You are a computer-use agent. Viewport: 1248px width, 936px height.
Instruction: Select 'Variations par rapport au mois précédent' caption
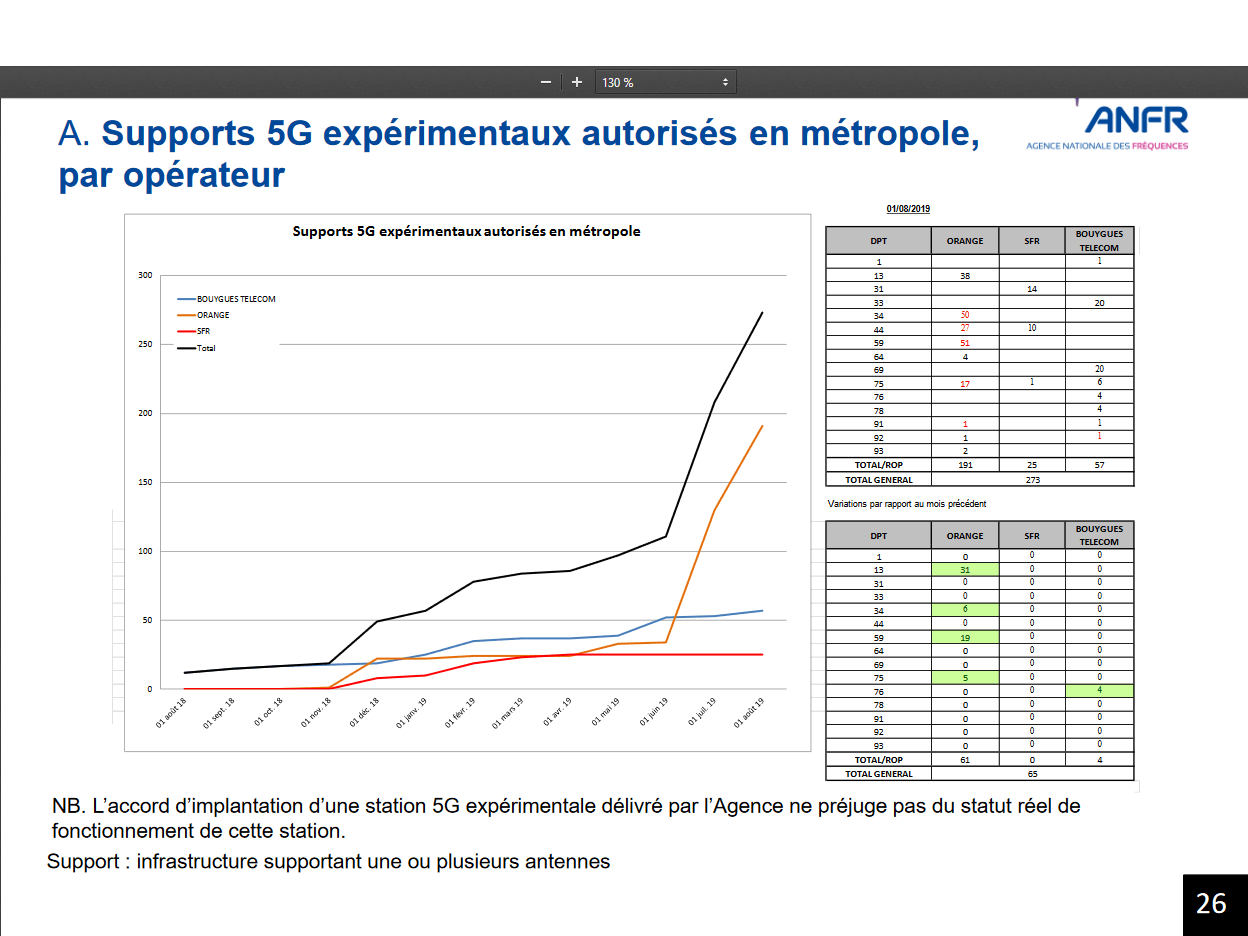tap(907, 503)
